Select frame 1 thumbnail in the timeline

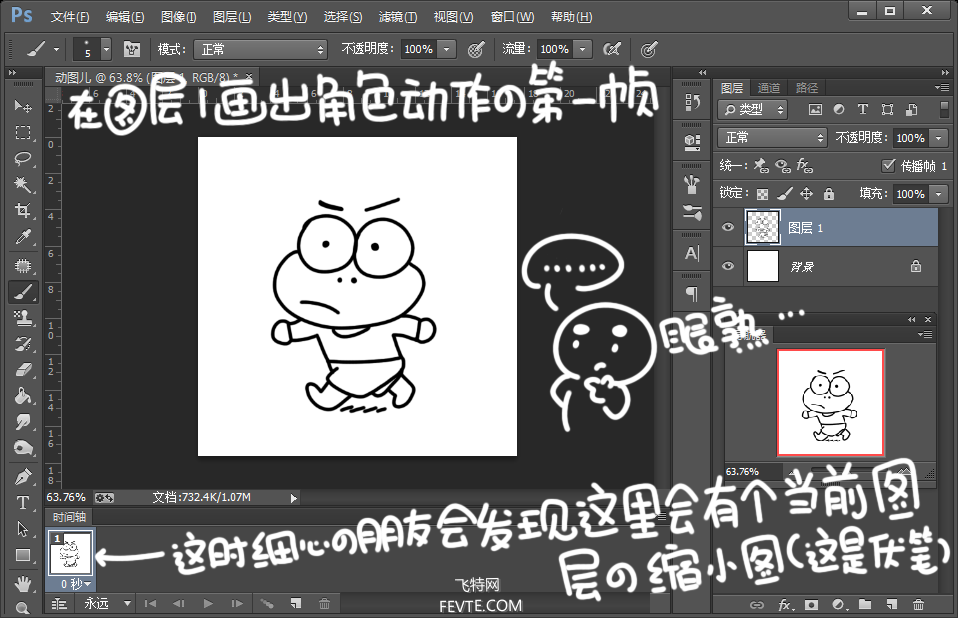tap(70, 553)
